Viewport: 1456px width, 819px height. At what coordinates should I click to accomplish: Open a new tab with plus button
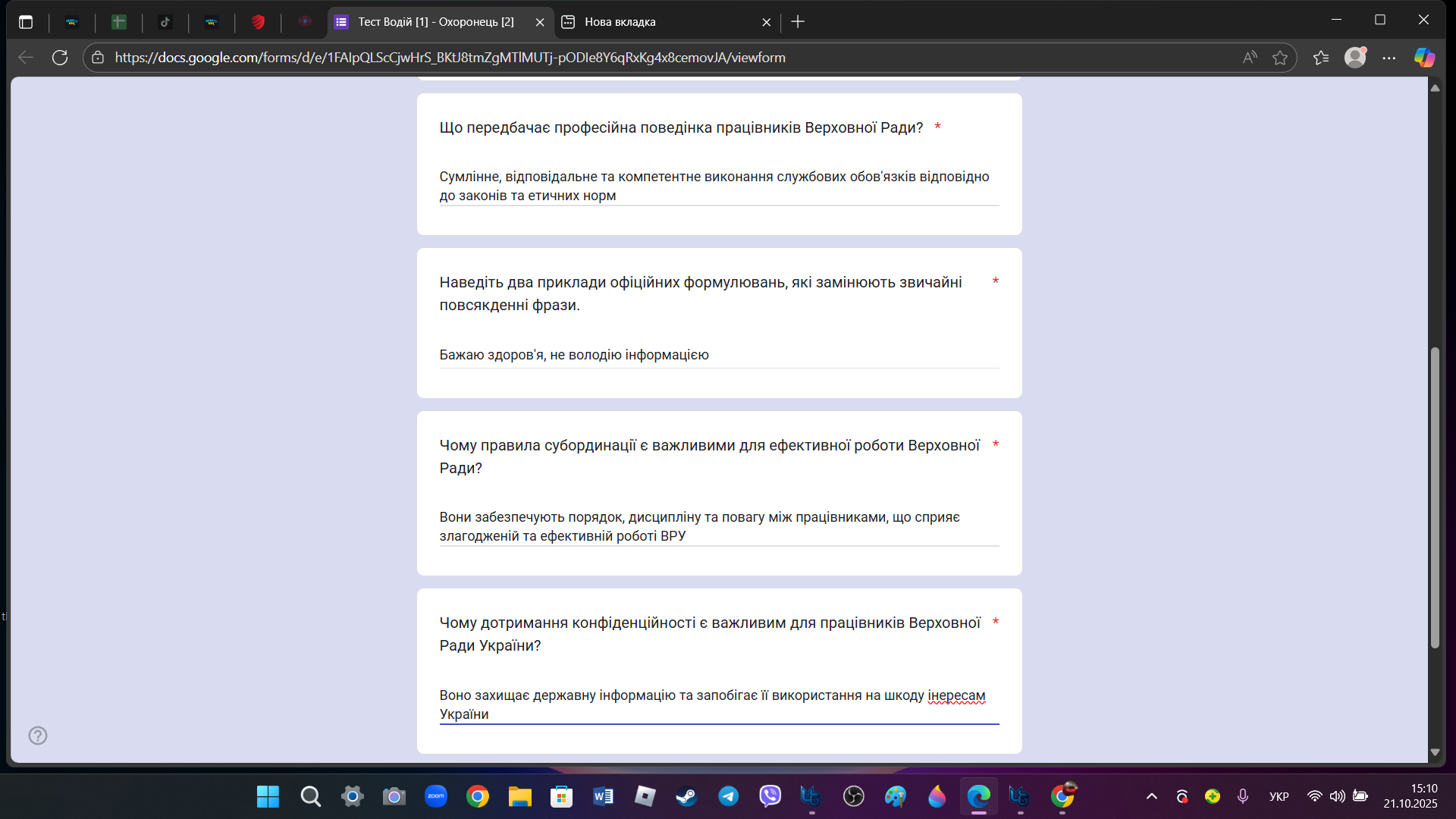click(x=798, y=22)
